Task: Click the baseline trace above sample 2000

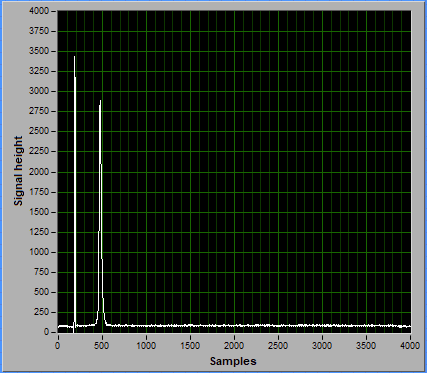Action: pos(234,326)
